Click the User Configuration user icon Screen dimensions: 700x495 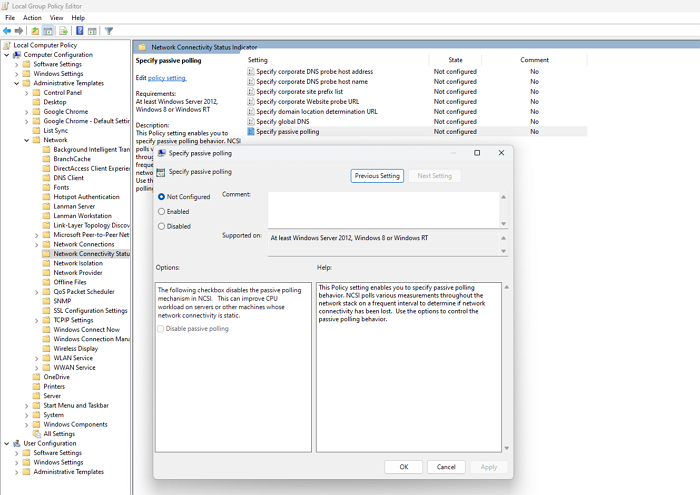17,443
